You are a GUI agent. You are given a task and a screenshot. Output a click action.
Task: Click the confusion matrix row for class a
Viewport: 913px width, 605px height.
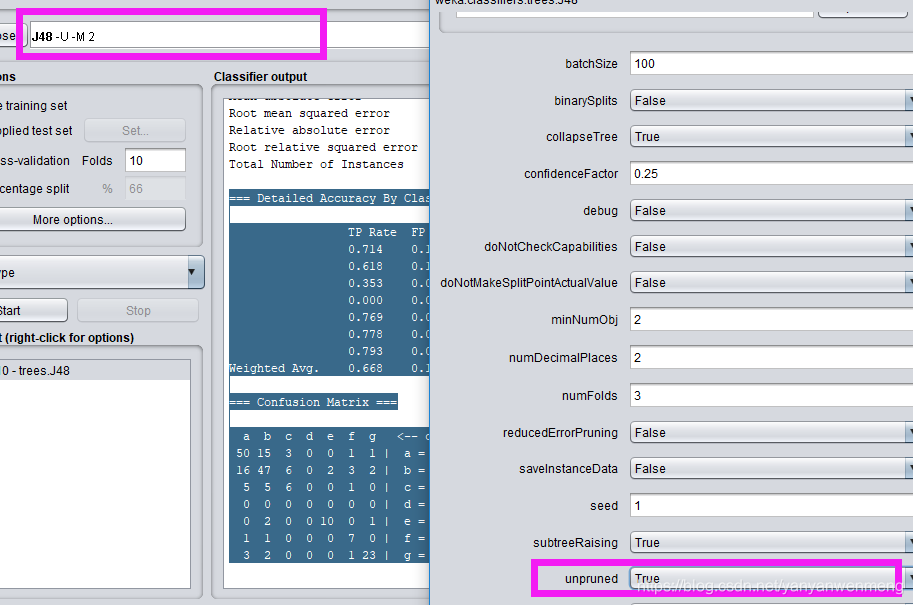coord(330,454)
